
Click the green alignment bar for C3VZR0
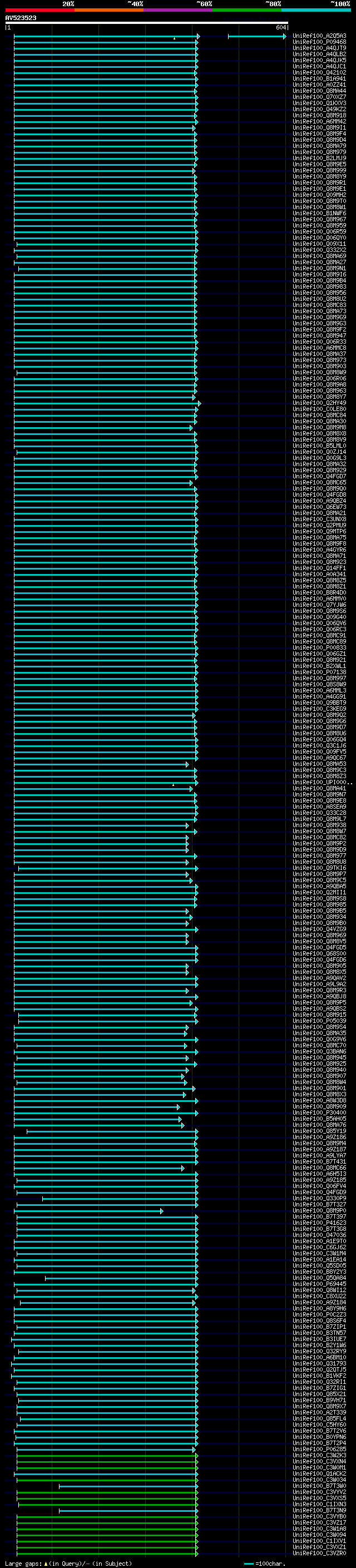[x=108, y=1554]
